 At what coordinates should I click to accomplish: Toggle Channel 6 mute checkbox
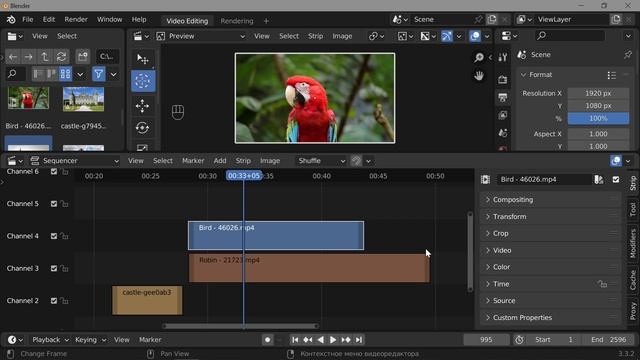click(54, 171)
